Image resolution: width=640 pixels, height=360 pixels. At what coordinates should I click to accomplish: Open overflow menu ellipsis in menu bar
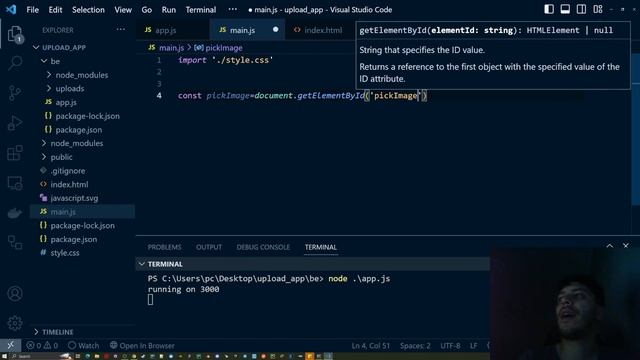[x=232, y=9]
